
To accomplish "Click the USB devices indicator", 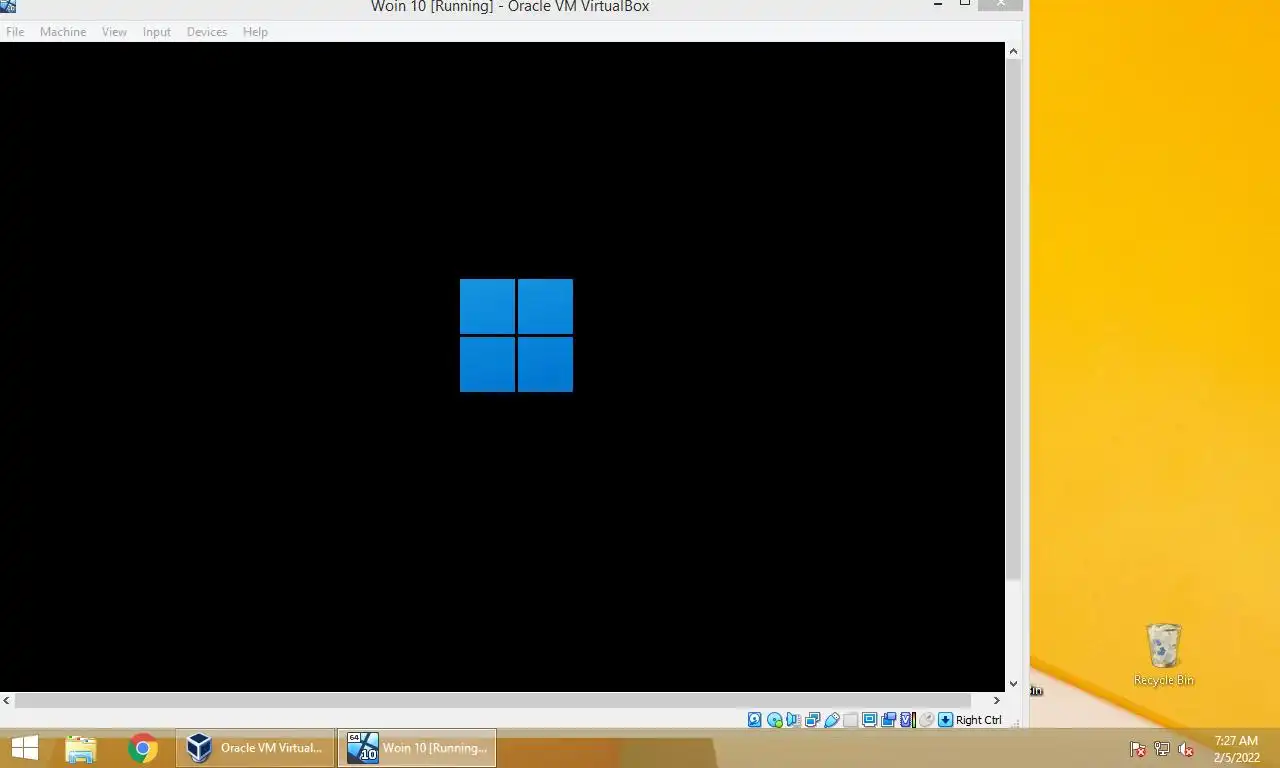I will [832, 720].
